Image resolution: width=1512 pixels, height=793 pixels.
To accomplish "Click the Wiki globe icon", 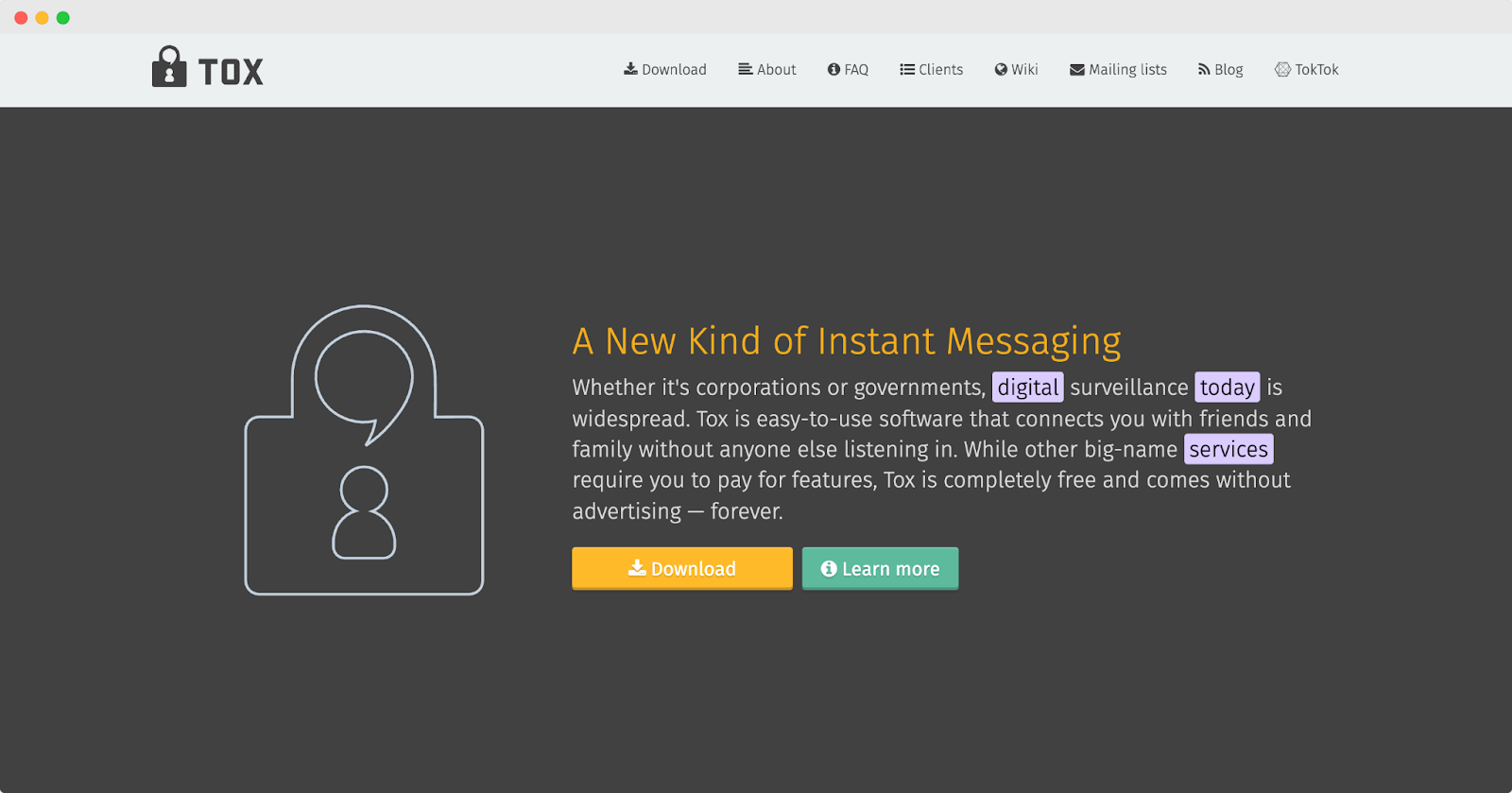I will coord(1001,69).
